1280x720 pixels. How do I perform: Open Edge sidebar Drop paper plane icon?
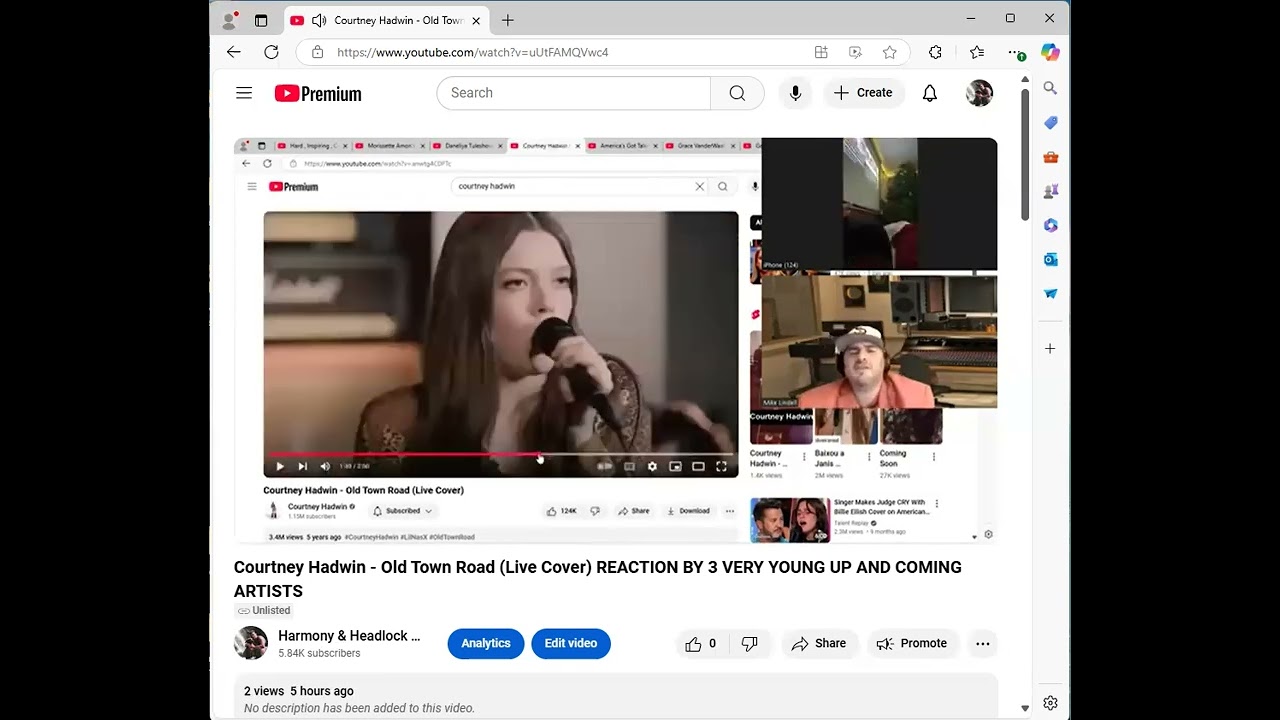[1050, 294]
